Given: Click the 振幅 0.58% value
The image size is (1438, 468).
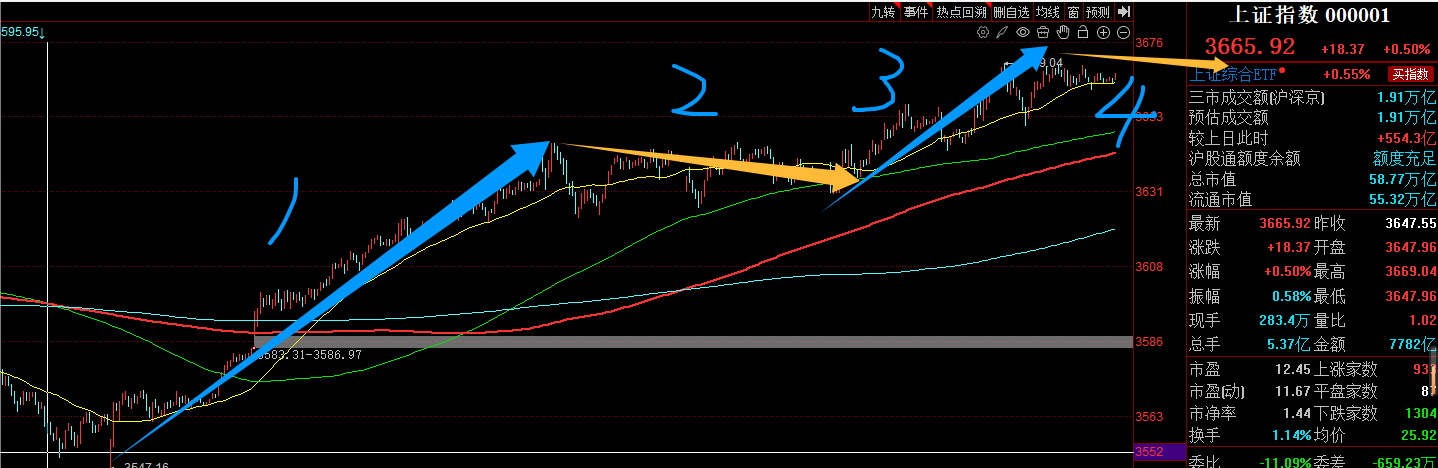Looking at the screenshot, I should (1290, 297).
